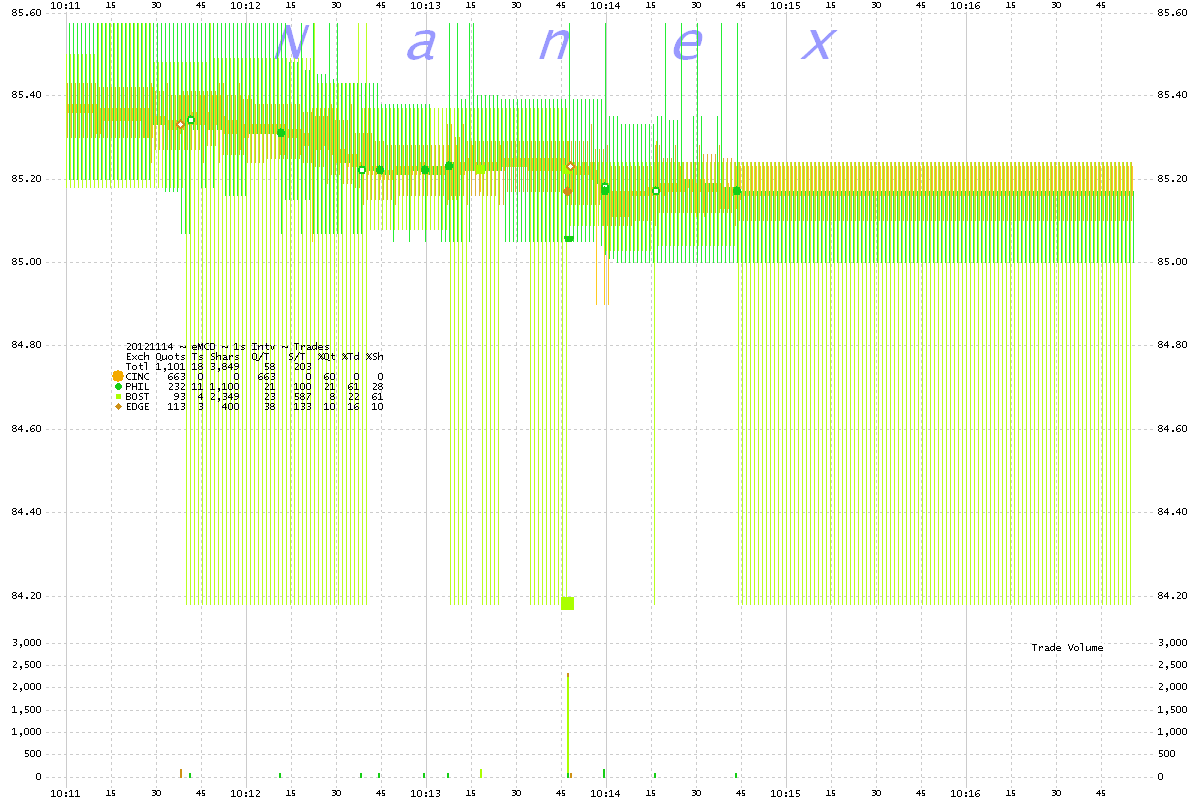Click the '84.80' label on right price axis
Screen dimensions: 1200x800
coord(1171,345)
